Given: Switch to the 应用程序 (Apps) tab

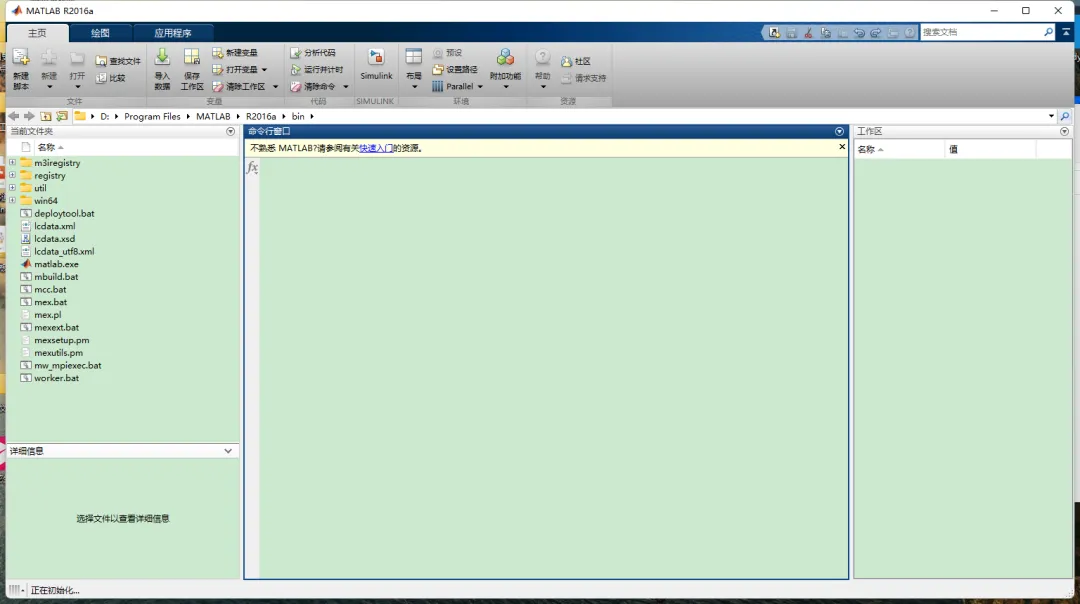Looking at the screenshot, I should 173,33.
